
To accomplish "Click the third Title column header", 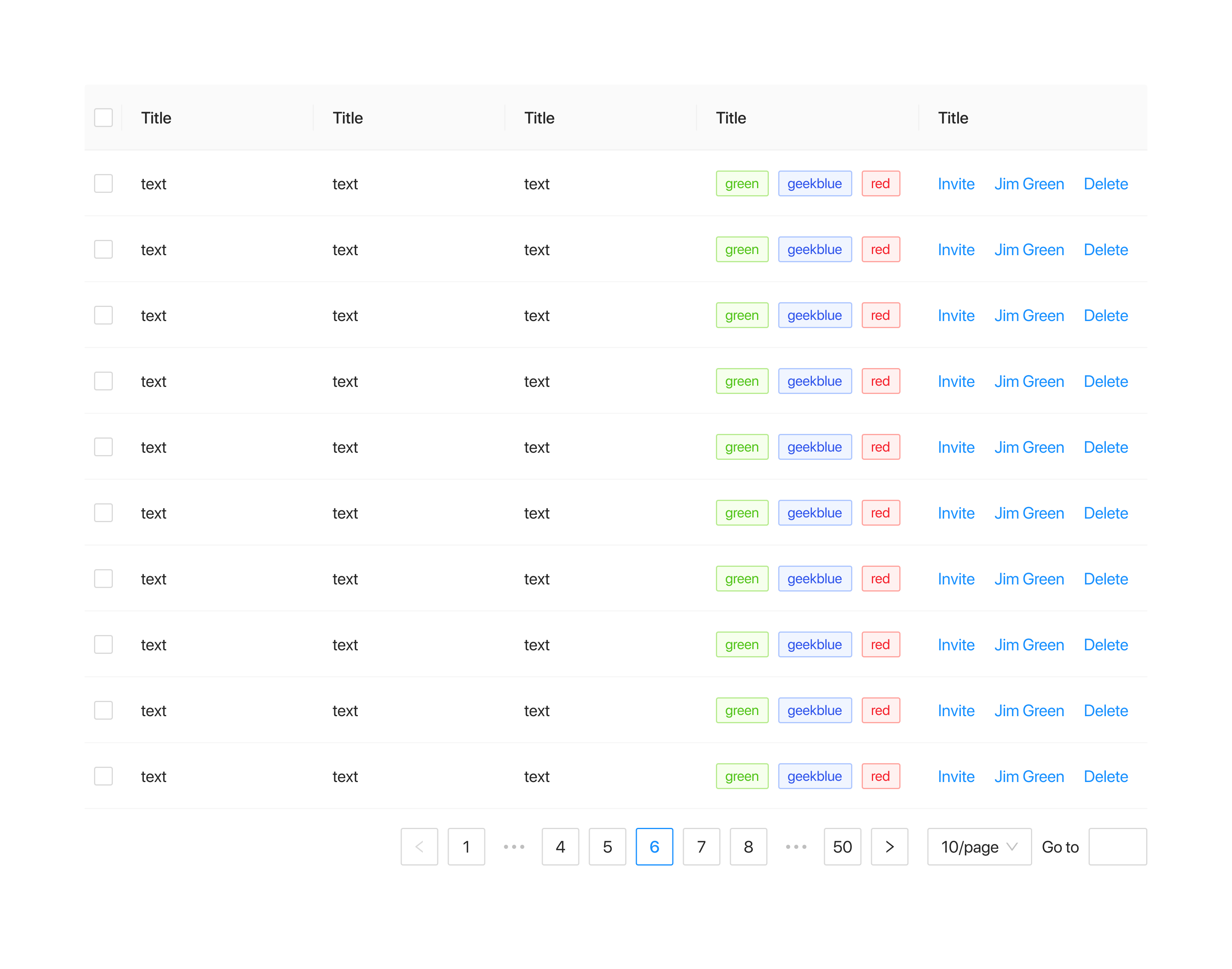I will point(540,118).
